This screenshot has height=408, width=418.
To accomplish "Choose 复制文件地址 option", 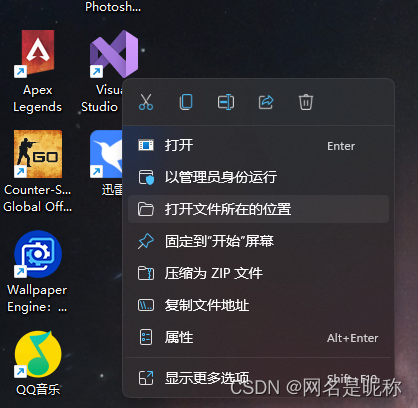I will pos(258,305).
